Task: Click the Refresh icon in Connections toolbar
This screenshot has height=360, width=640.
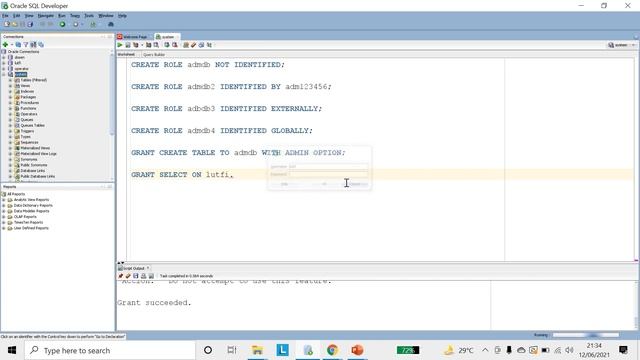Action: 18,44
